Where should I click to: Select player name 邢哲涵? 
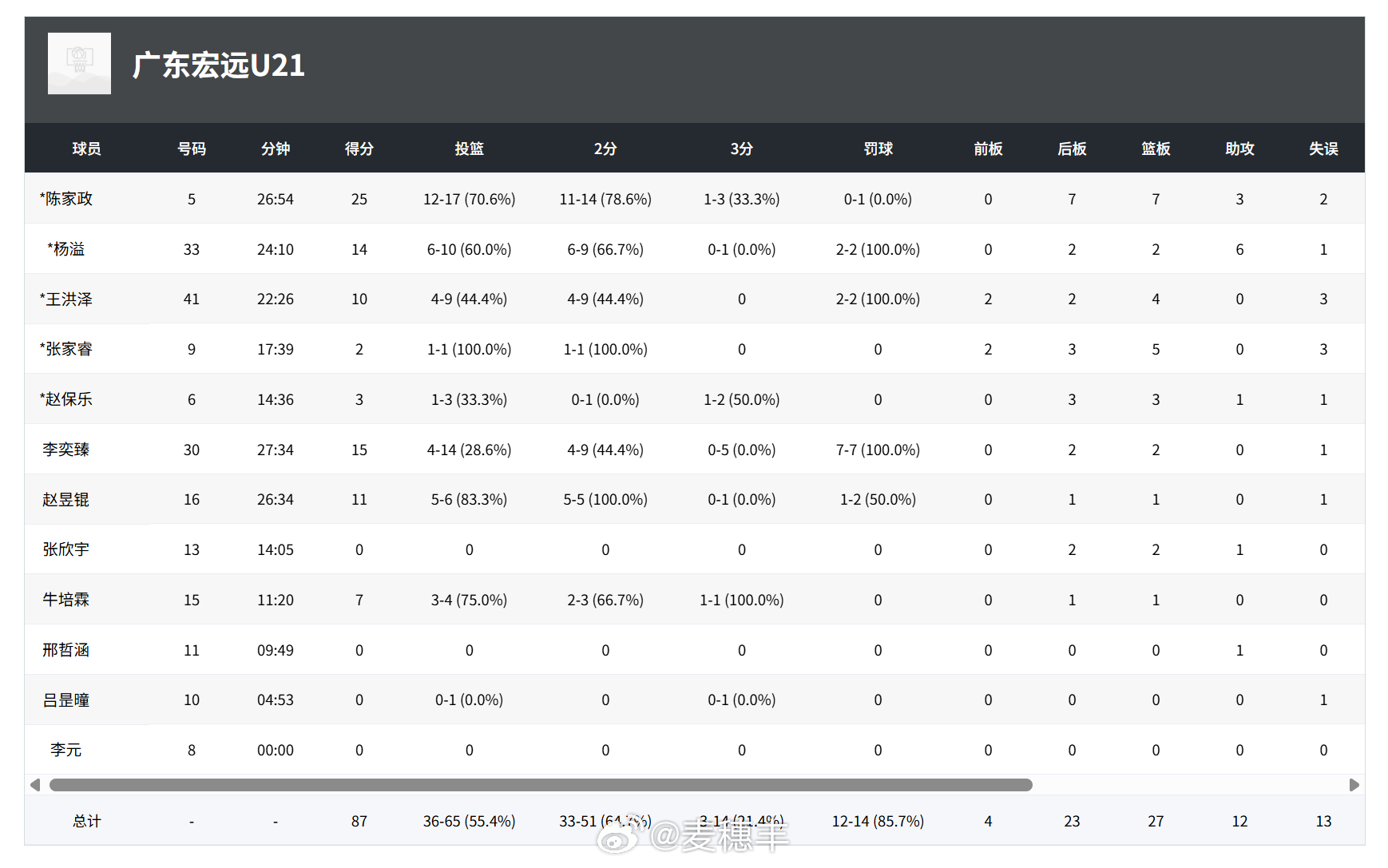pyautogui.click(x=66, y=650)
